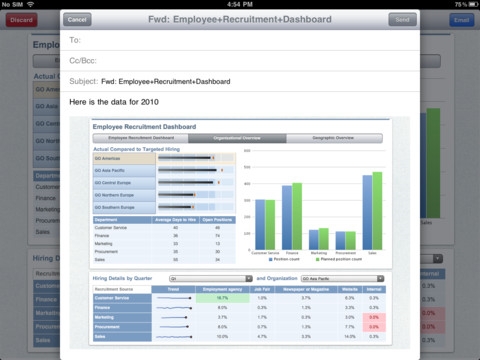Edit the Subject line text
The width and height of the screenshot is (480, 360).
click(x=166, y=81)
